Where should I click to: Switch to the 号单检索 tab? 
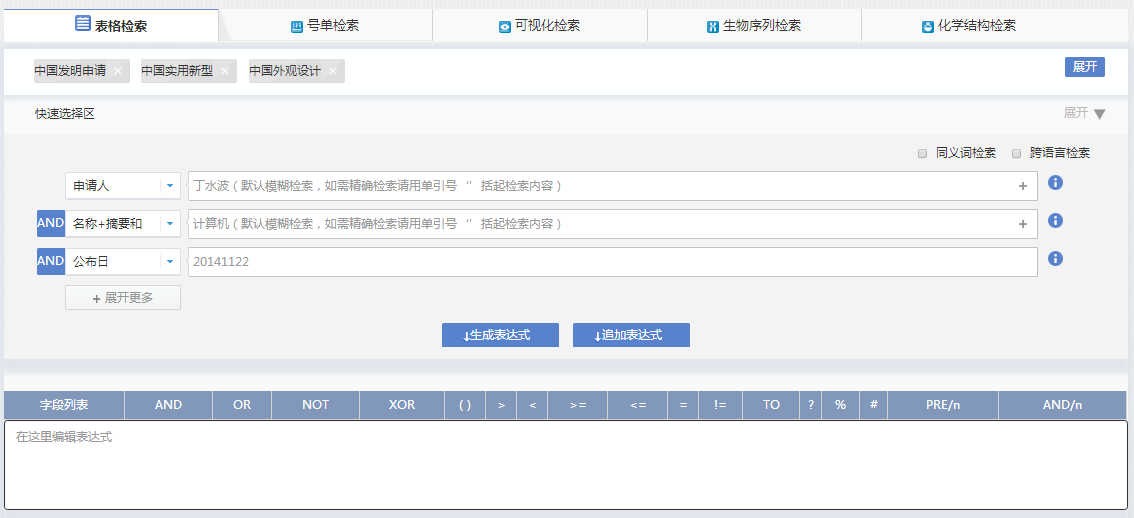point(325,26)
